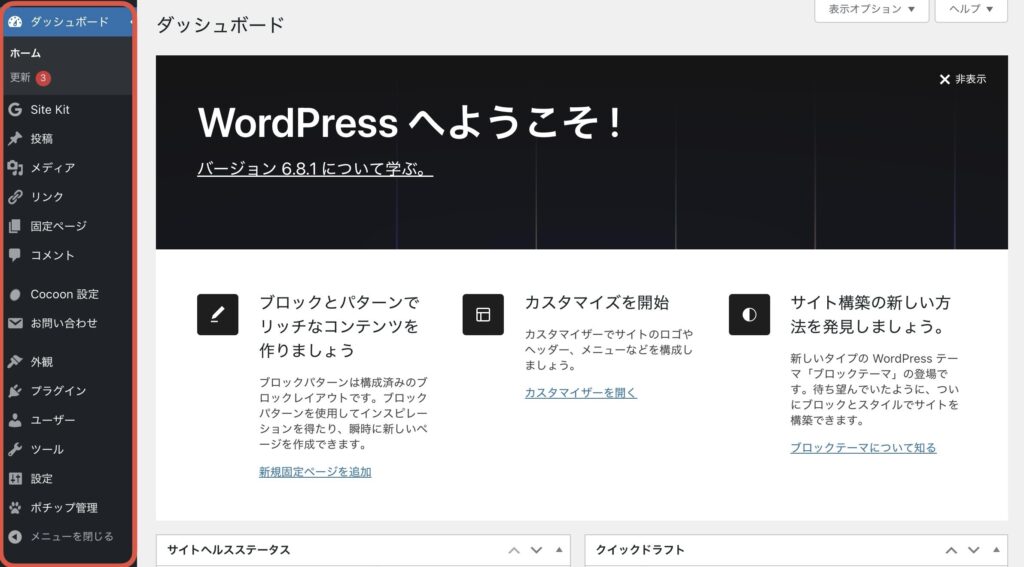
Task: Open the 投稿 menu
Action: click(x=68, y=138)
